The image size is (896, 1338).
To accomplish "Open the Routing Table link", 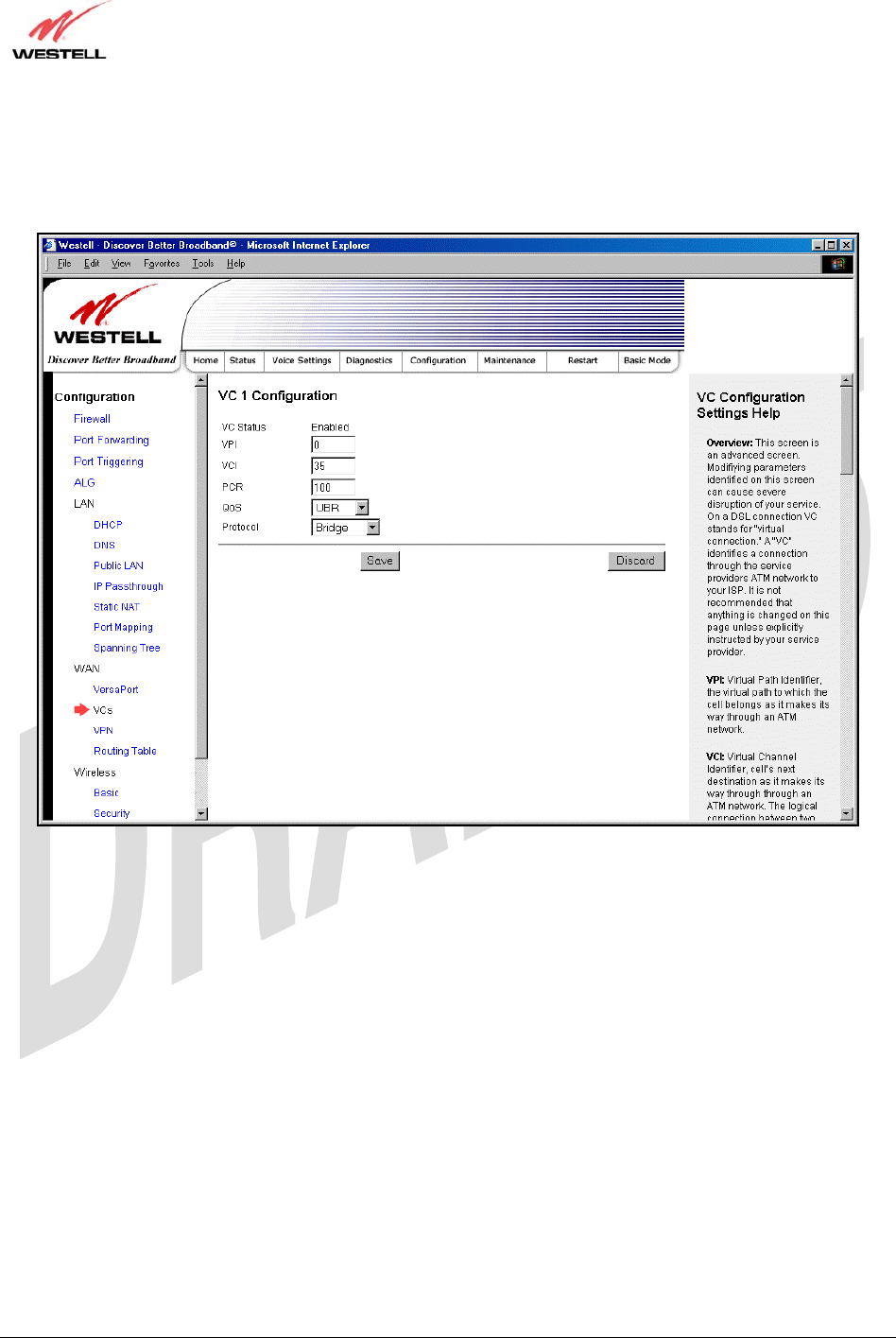I will (125, 752).
